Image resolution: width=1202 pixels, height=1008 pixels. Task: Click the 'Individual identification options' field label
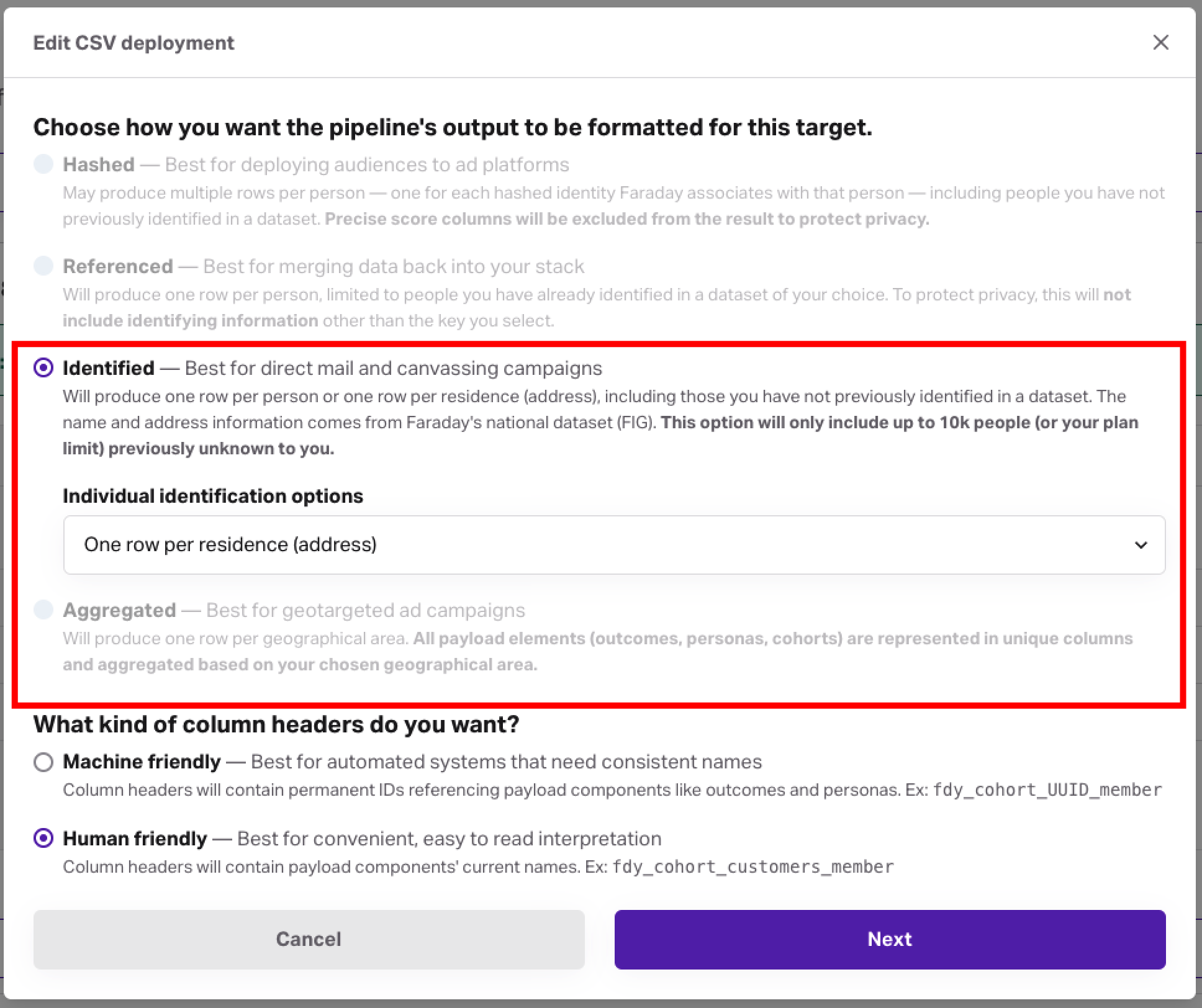213,496
